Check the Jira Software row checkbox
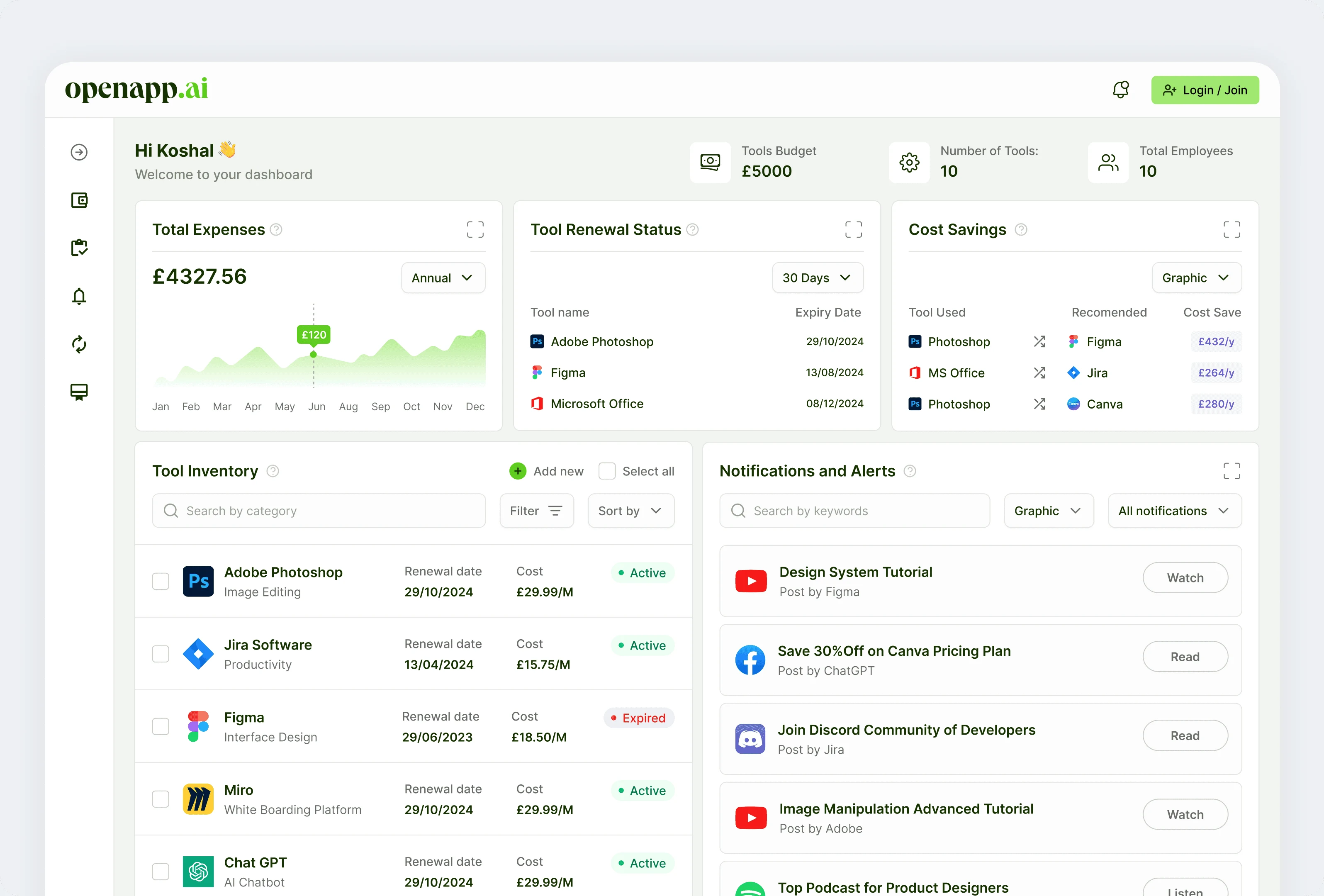This screenshot has height=896, width=1324. coord(161,654)
